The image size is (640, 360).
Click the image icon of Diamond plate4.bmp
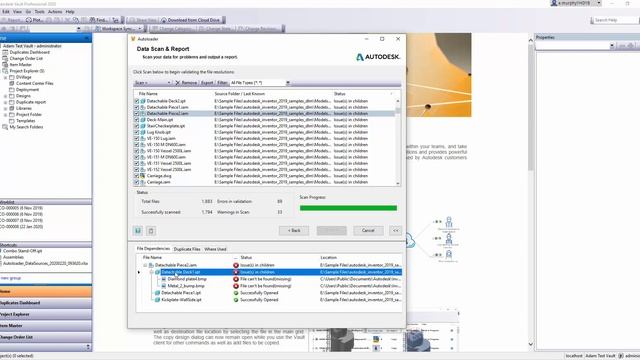pyautogui.click(x=164, y=279)
